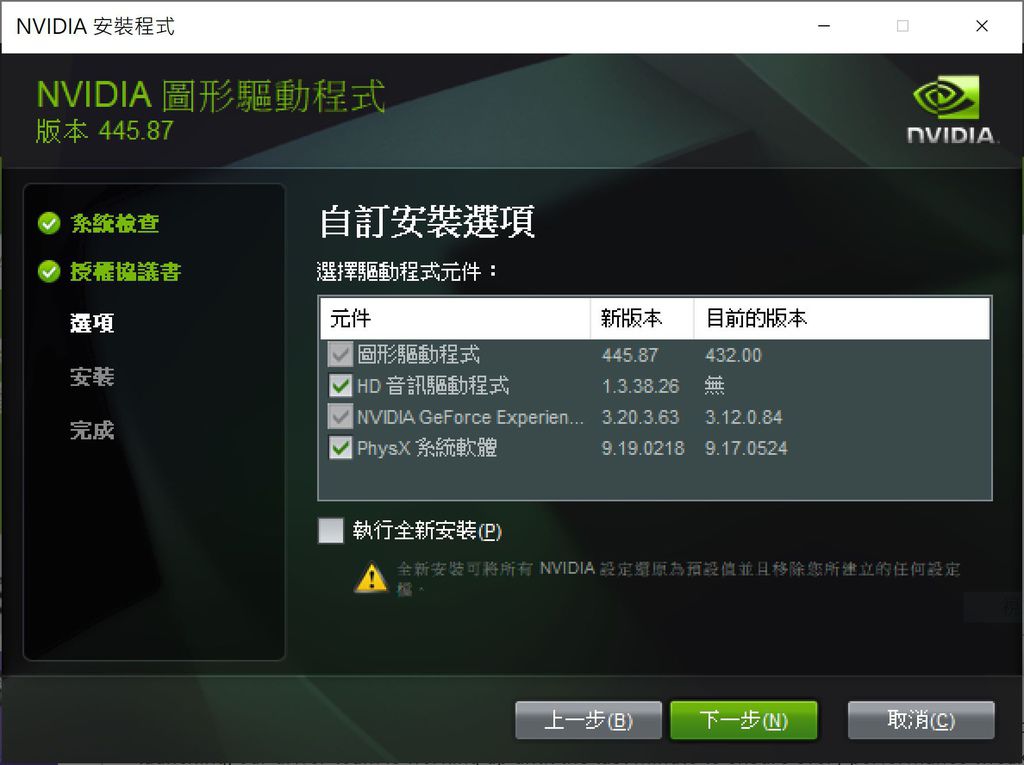The height and width of the screenshot is (765, 1024).
Task: Click the green checkmark beside 授權協議書
Action: [x=49, y=271]
